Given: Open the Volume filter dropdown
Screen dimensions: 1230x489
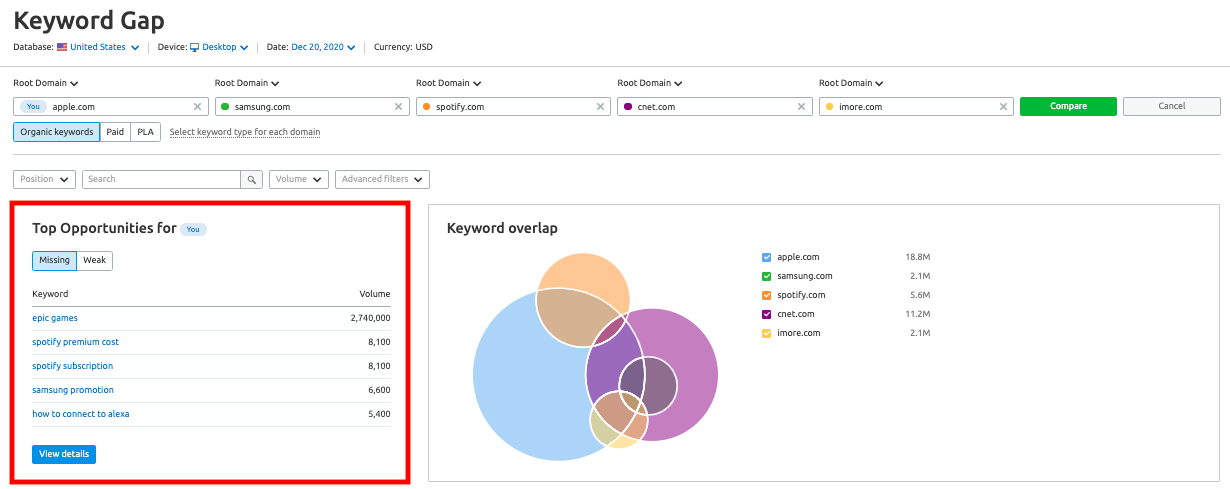Looking at the screenshot, I should (x=299, y=179).
